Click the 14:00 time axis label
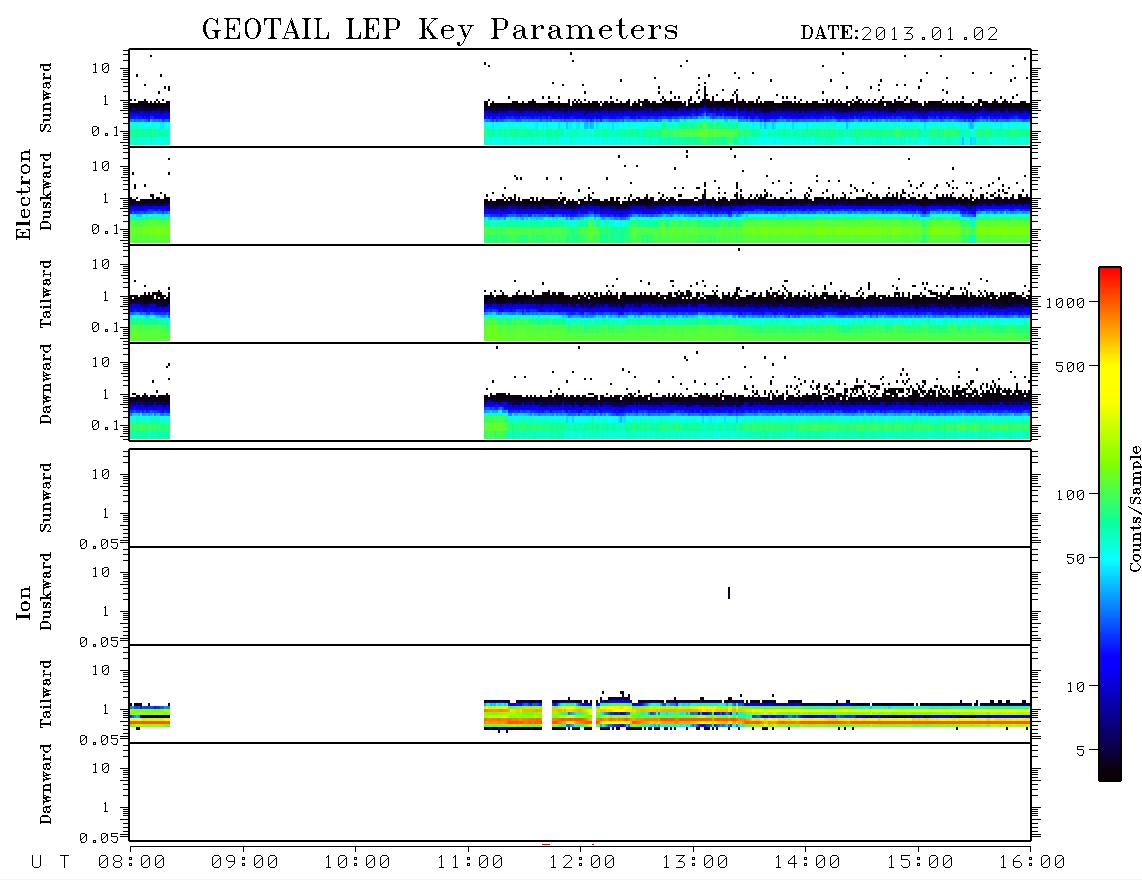 807,863
